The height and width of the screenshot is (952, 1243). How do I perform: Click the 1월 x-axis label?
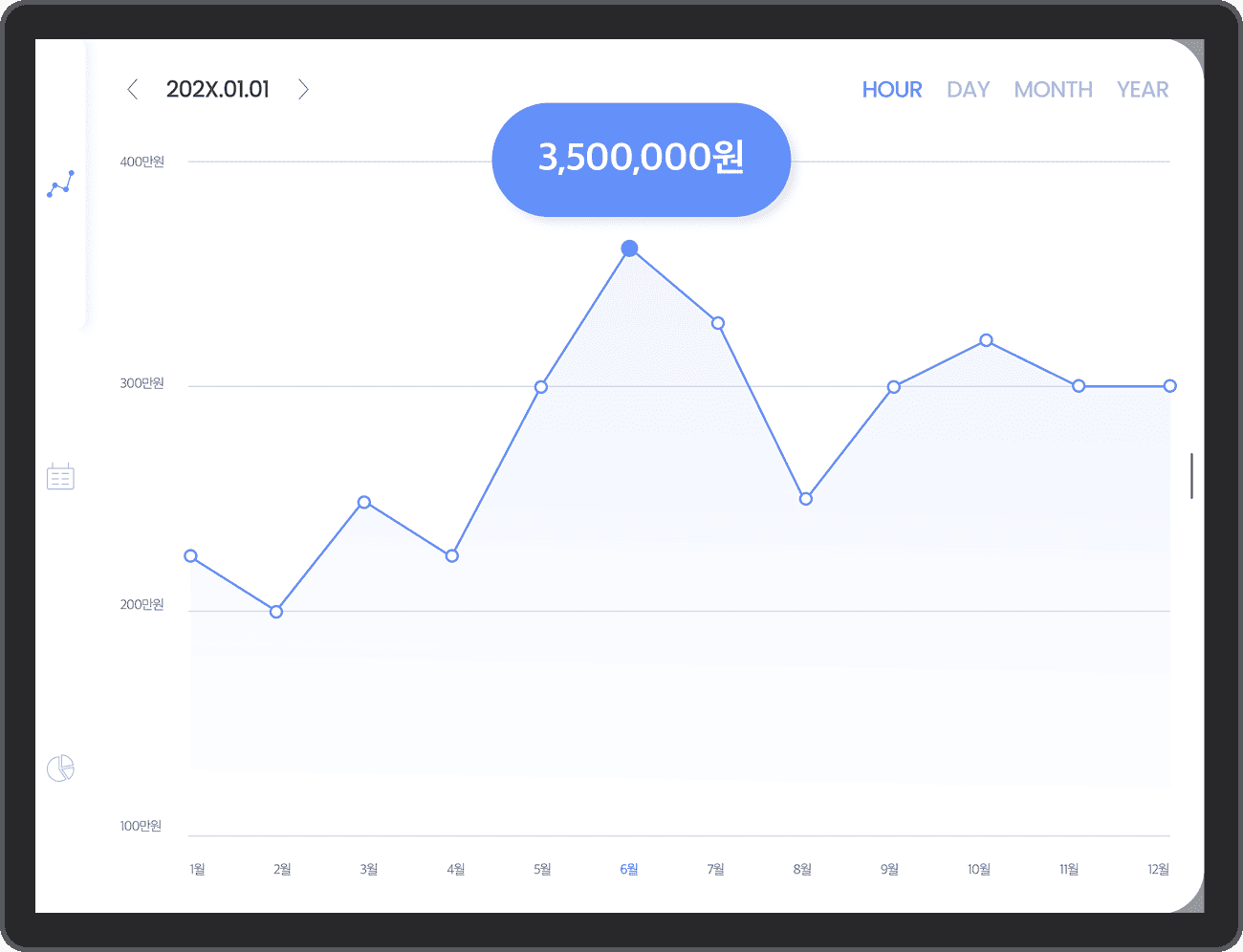pos(197,869)
